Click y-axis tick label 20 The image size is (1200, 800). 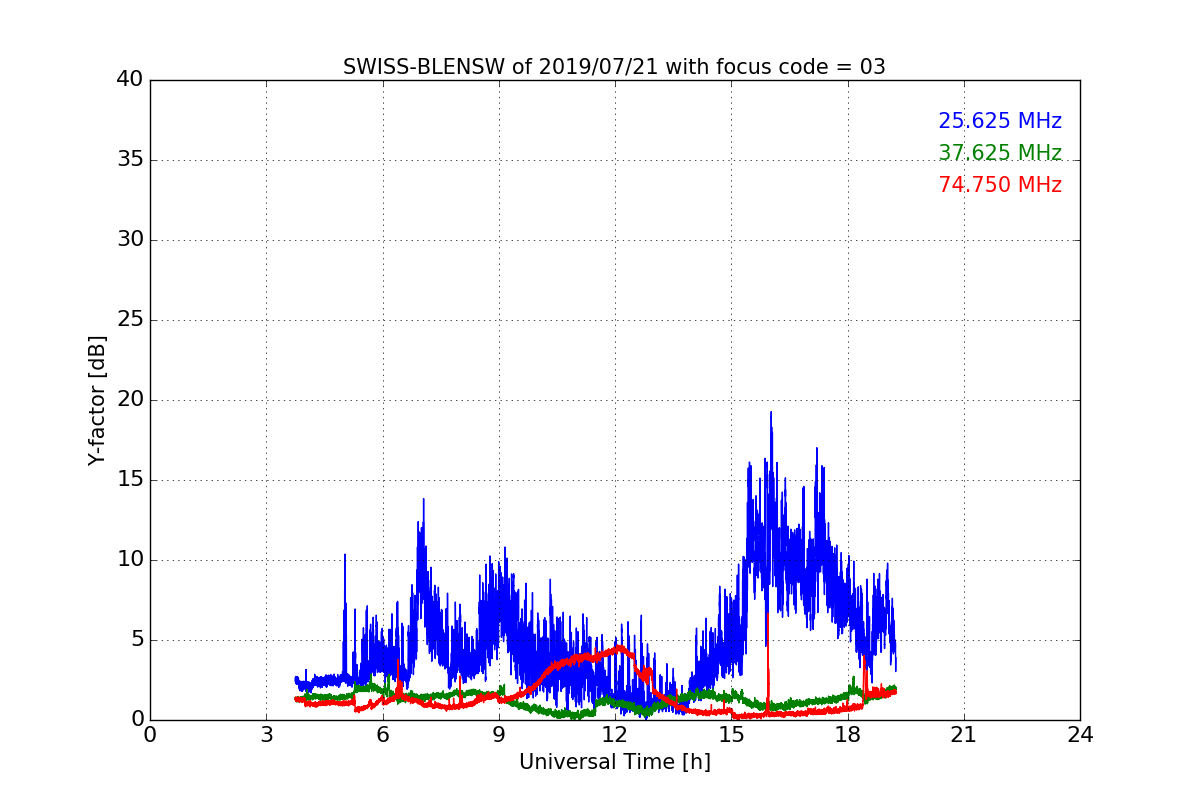pyautogui.click(x=129, y=400)
